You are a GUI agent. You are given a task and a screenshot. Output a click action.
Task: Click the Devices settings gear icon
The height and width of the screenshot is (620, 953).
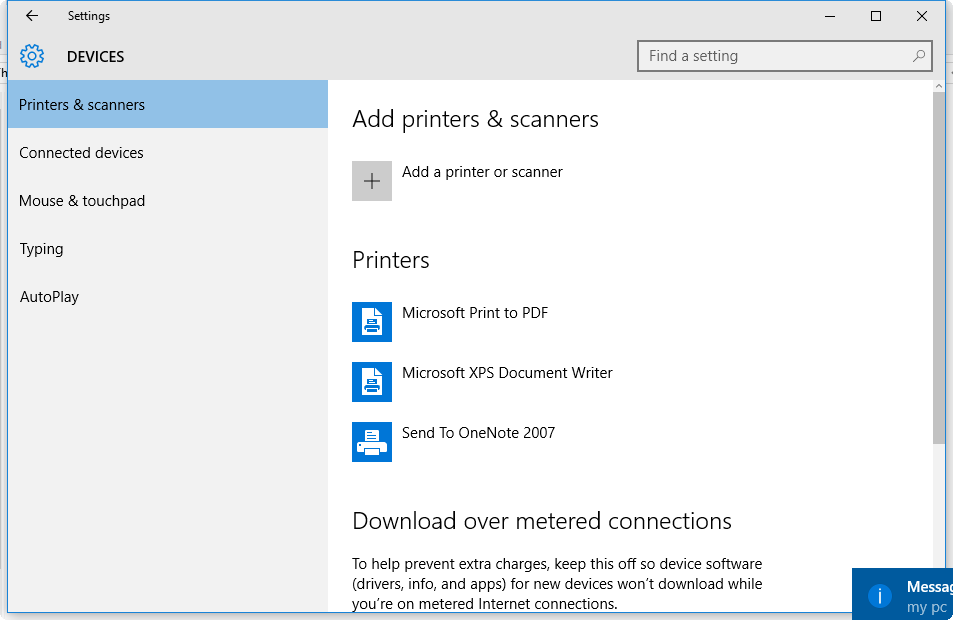[31, 56]
